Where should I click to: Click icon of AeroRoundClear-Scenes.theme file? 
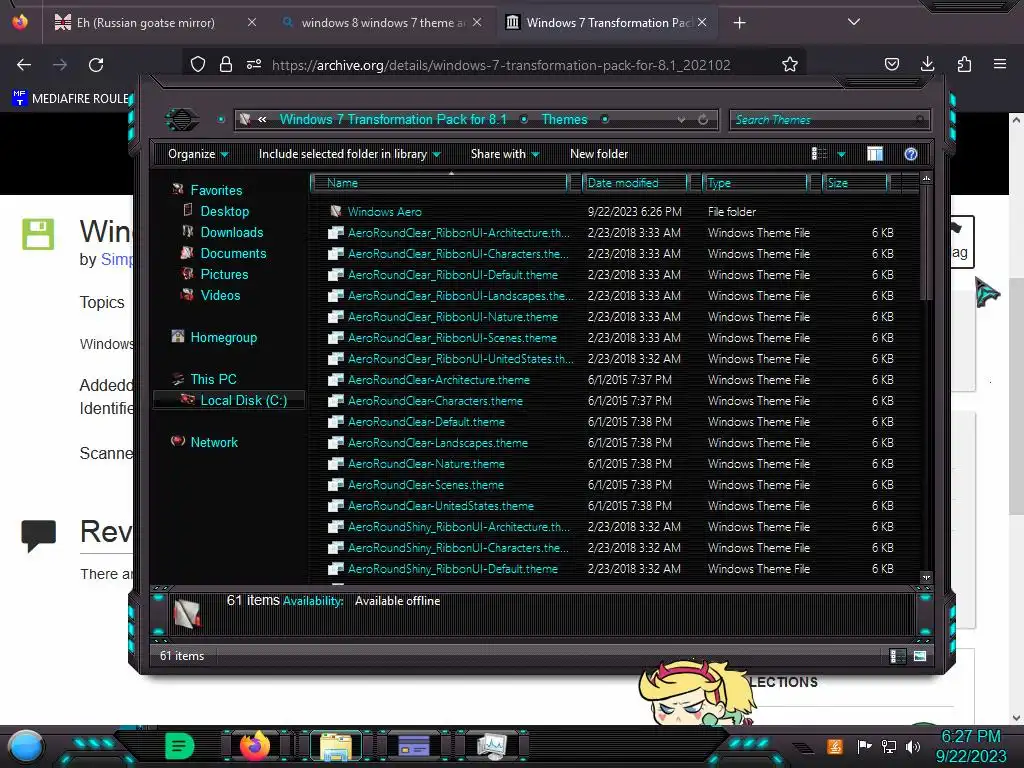tap(336, 485)
